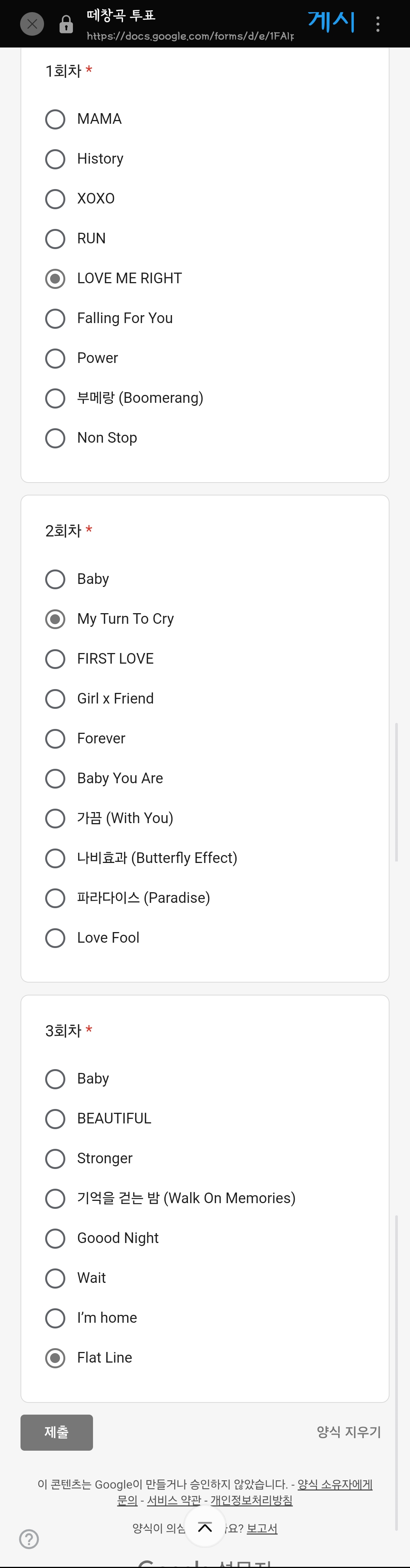Select BEAUTIFUL in the 3회차 question

click(55, 1119)
